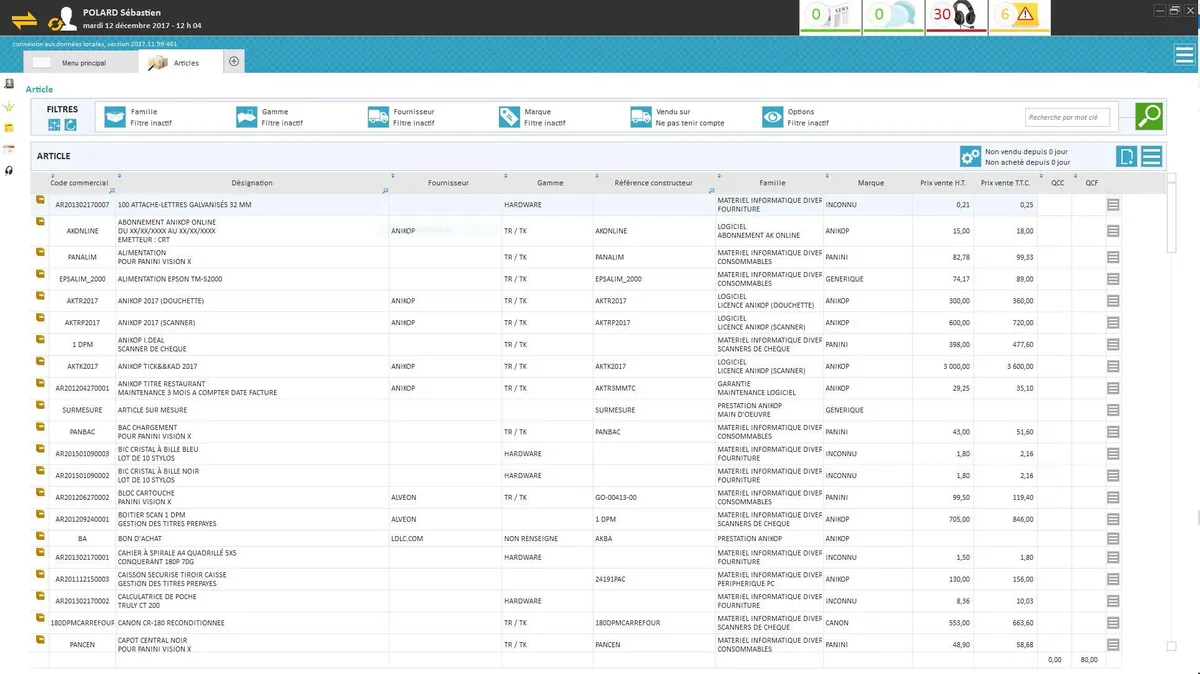Viewport: 1200px width, 674px height.
Task: Open the hamburger menu in the blue banner
Action: pos(1185,55)
